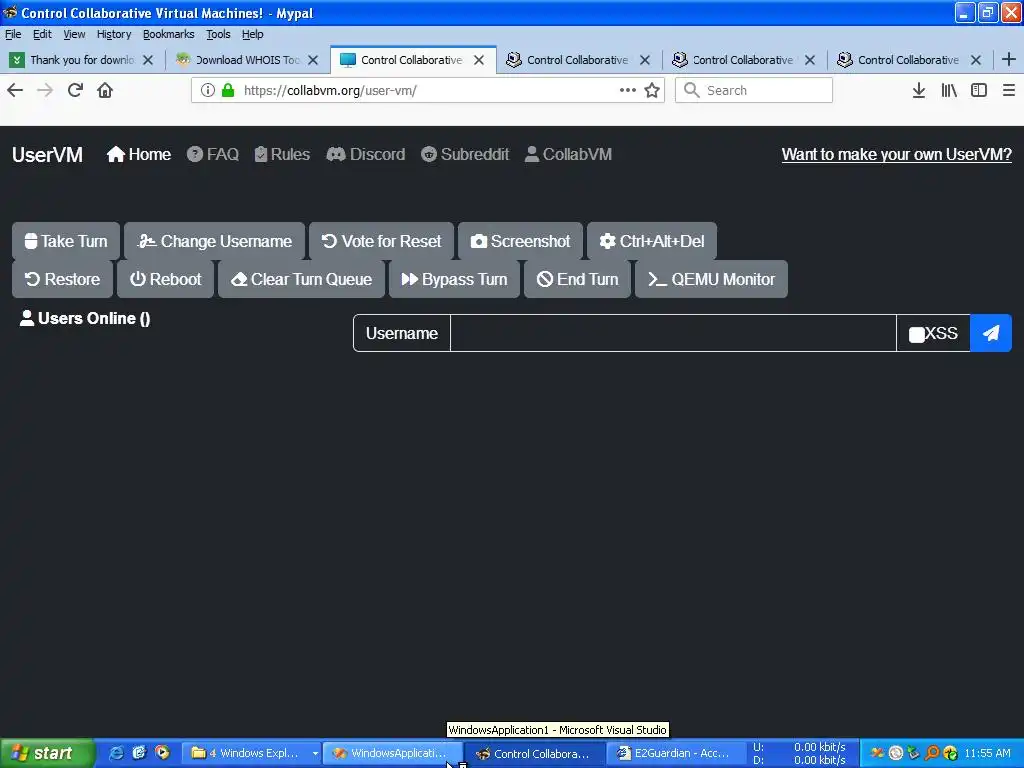Take a VM Screenshot
Image resolution: width=1024 pixels, height=768 pixels.
[x=520, y=241]
